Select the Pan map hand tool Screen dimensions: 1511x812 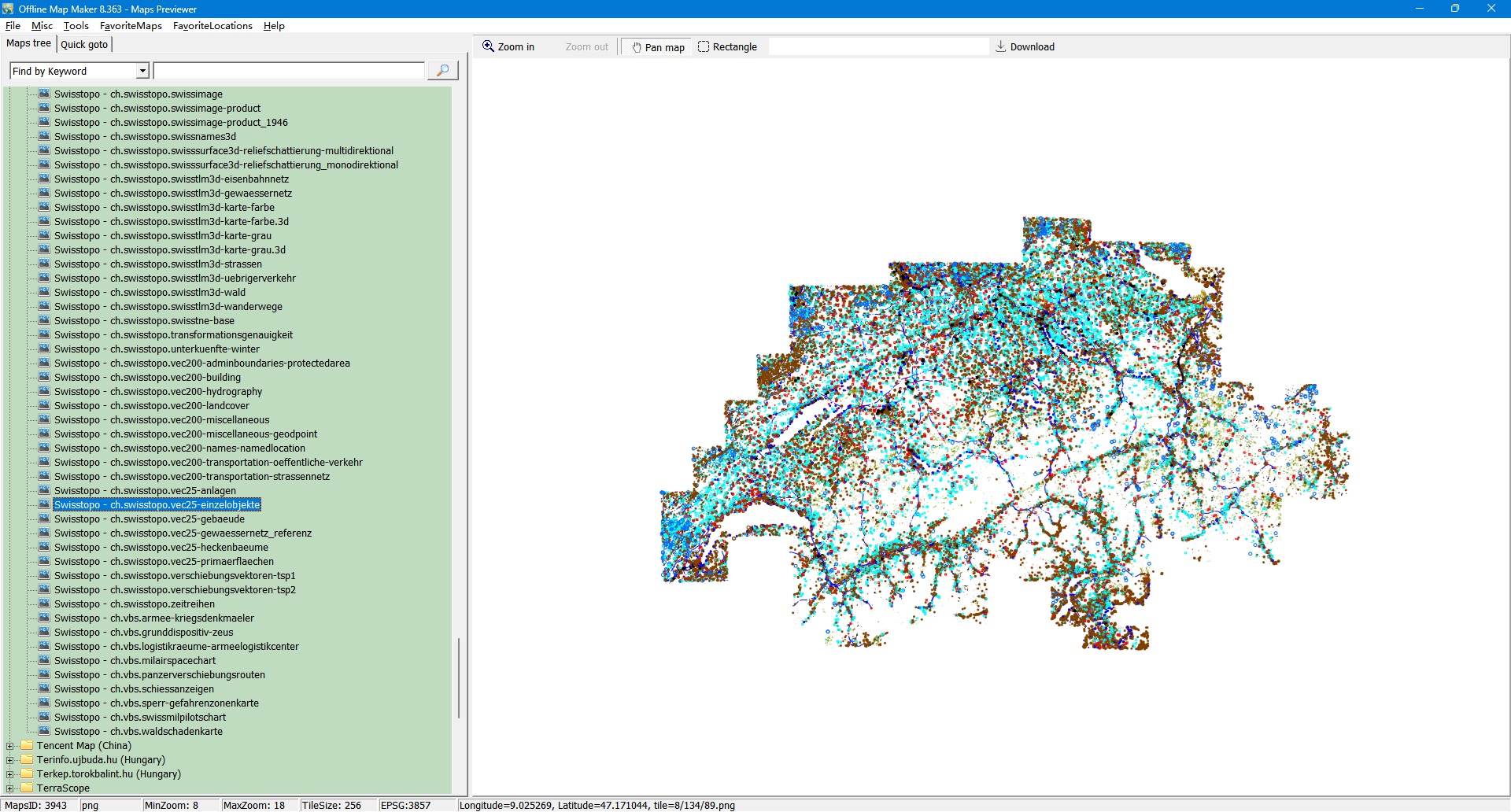coord(656,47)
